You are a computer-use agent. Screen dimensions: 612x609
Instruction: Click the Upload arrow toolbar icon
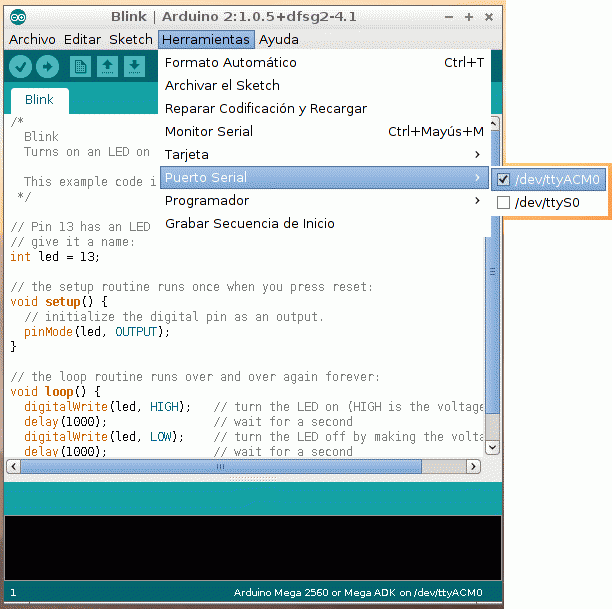(48, 66)
